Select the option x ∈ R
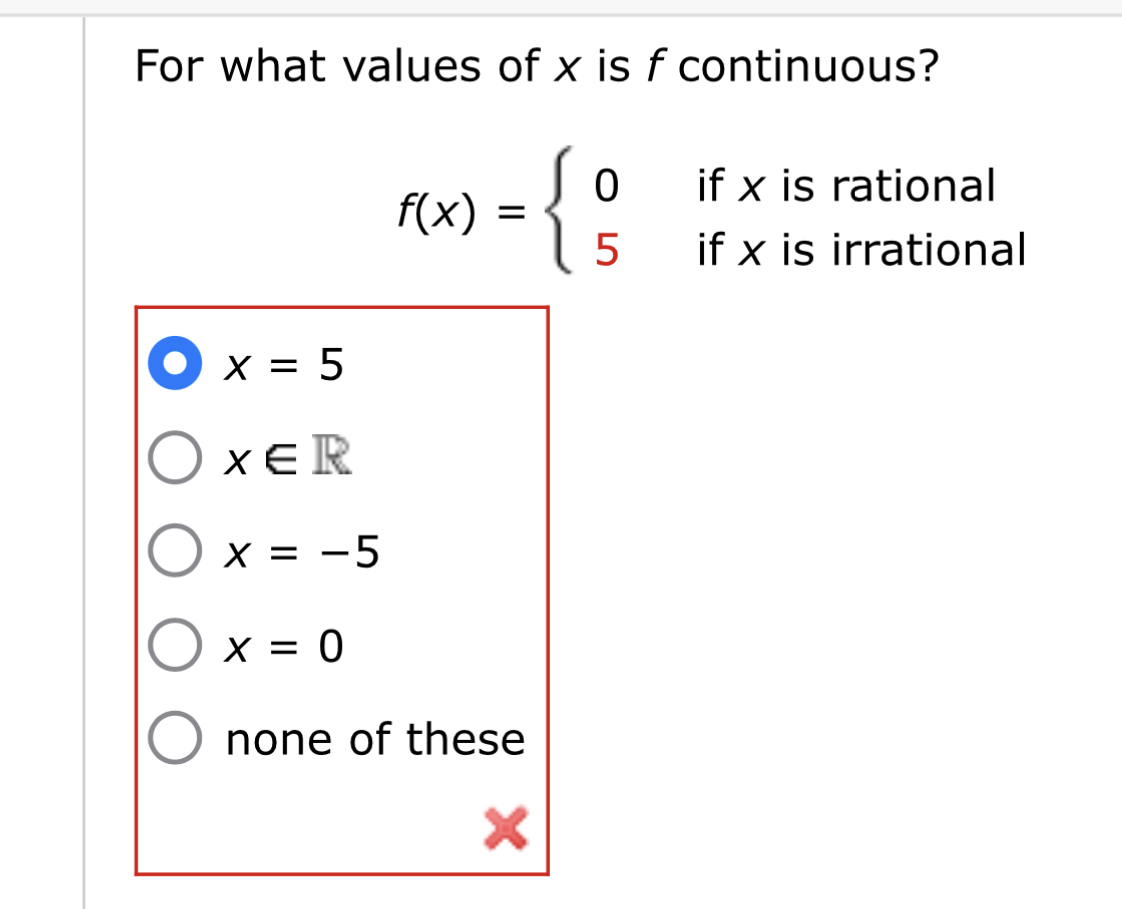Image resolution: width=1122 pixels, height=909 pixels. point(173,460)
